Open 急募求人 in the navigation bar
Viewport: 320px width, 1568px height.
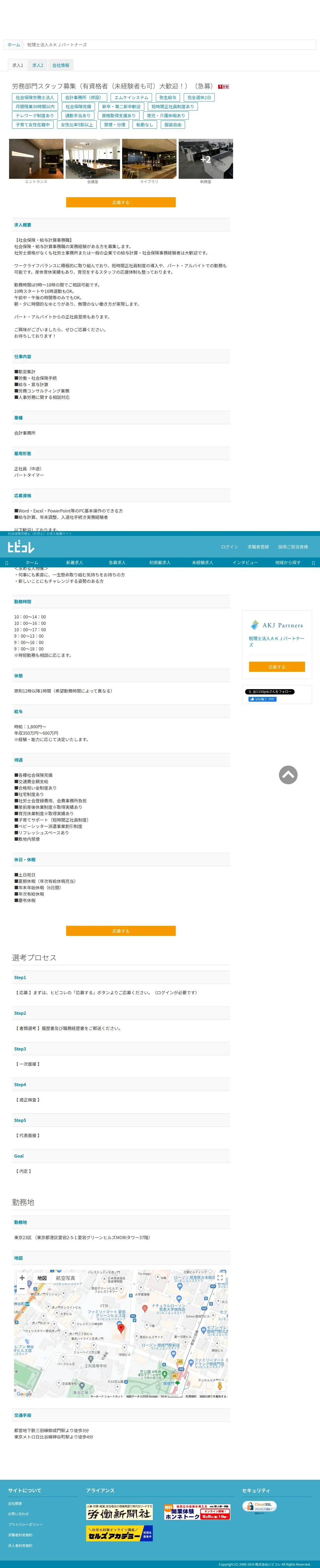pos(117,563)
